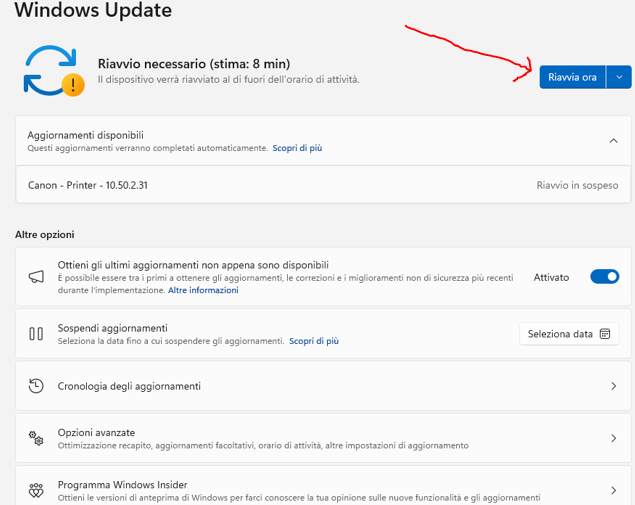
Task: Click the megaphone icon for latest updates
Action: [36, 277]
